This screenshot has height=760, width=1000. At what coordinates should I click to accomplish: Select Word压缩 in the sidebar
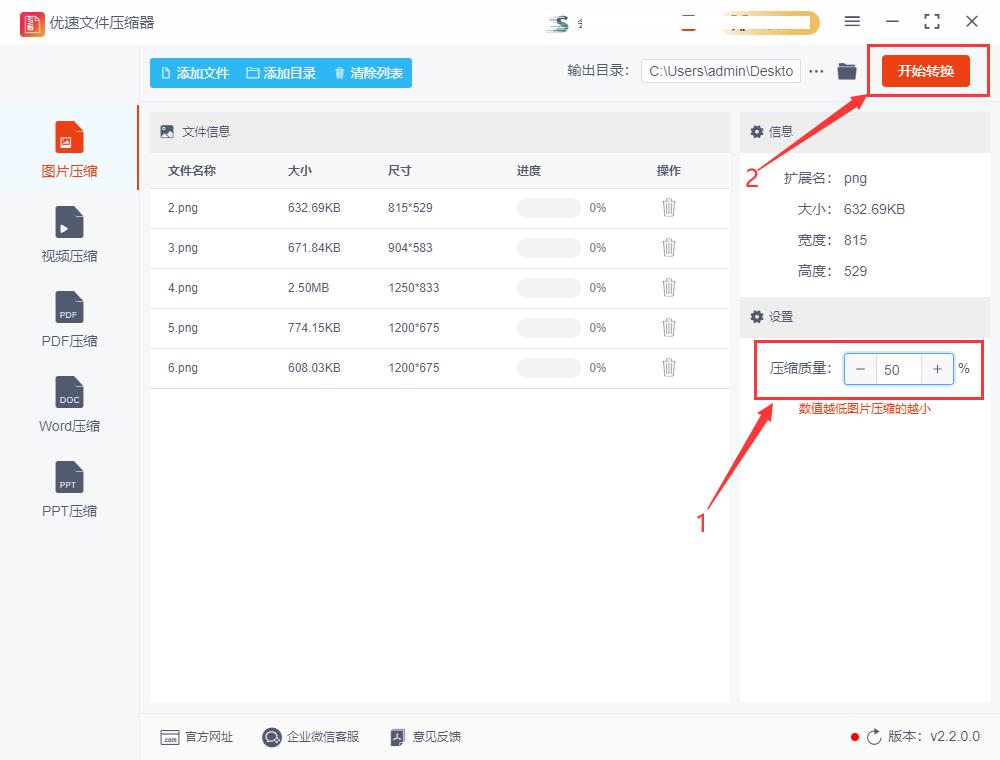67,405
